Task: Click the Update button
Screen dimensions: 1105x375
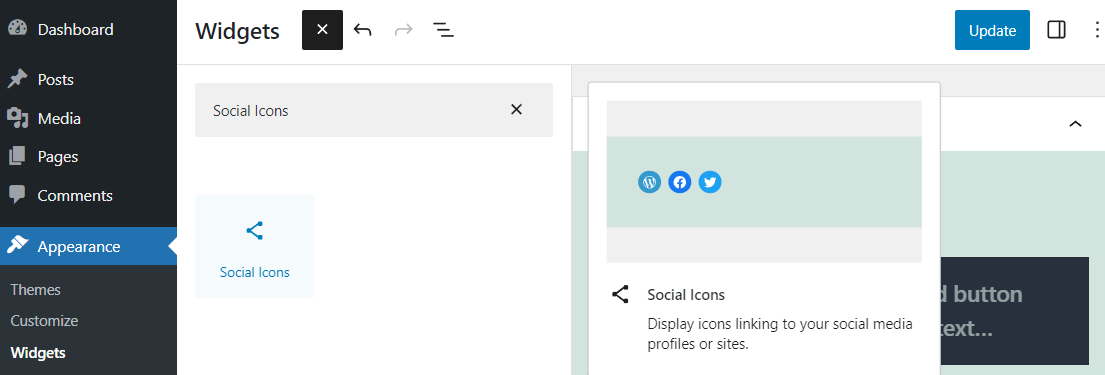Action: coord(992,30)
